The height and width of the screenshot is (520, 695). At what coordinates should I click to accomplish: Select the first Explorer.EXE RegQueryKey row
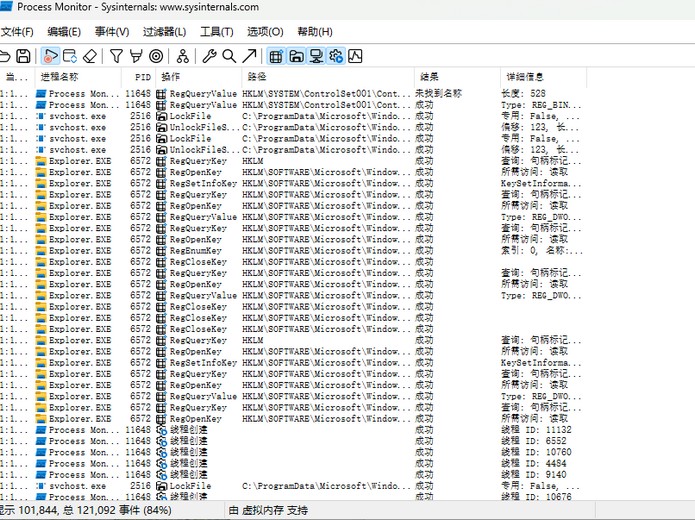200,161
